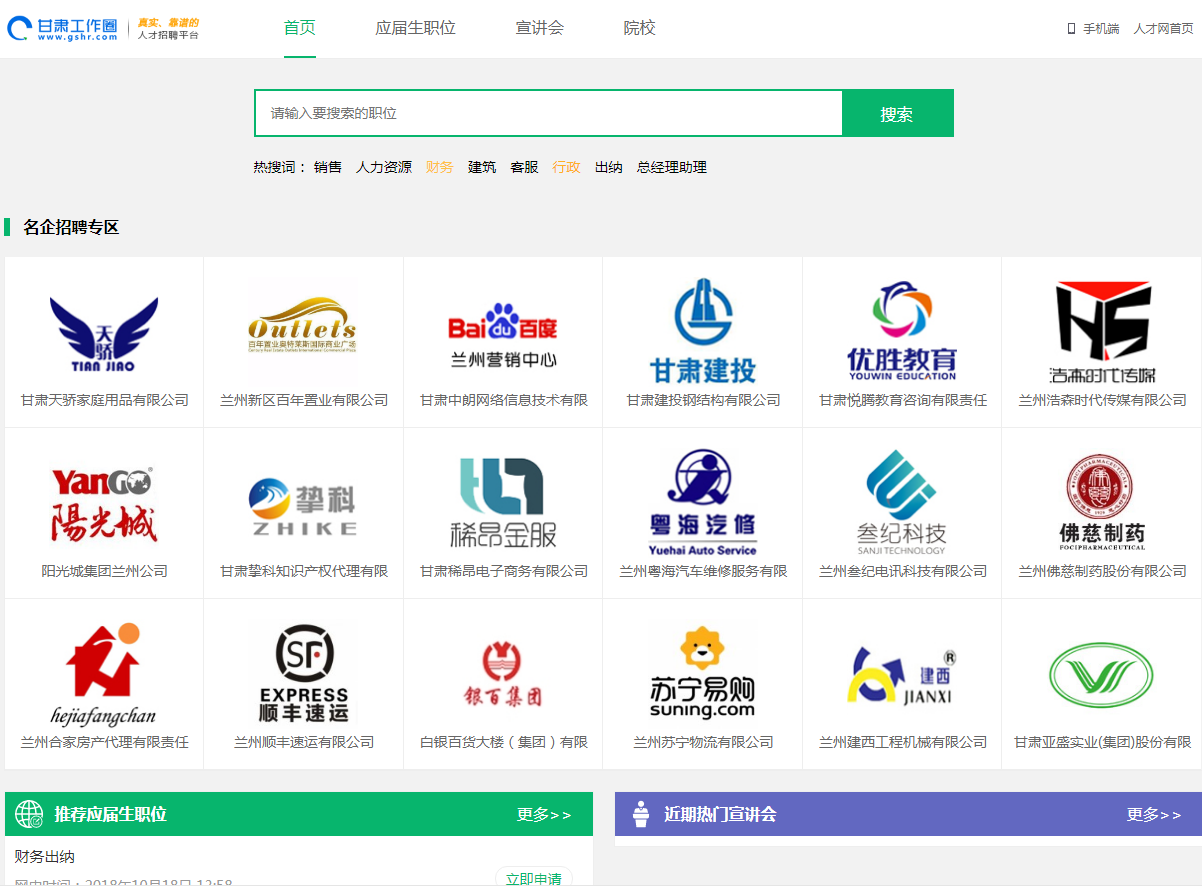Search hot keyword 销售
Viewport: 1202px width, 887px height.
click(328, 167)
